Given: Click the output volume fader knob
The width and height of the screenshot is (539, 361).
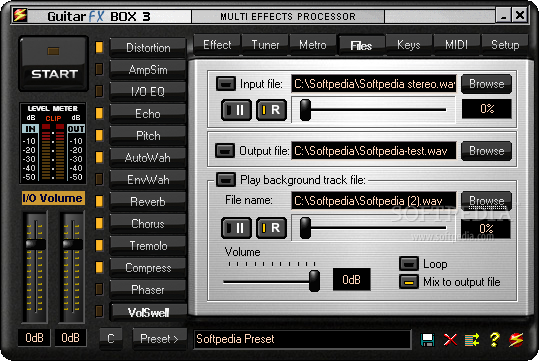Looking at the screenshot, I should pyautogui.click(x=73, y=244).
